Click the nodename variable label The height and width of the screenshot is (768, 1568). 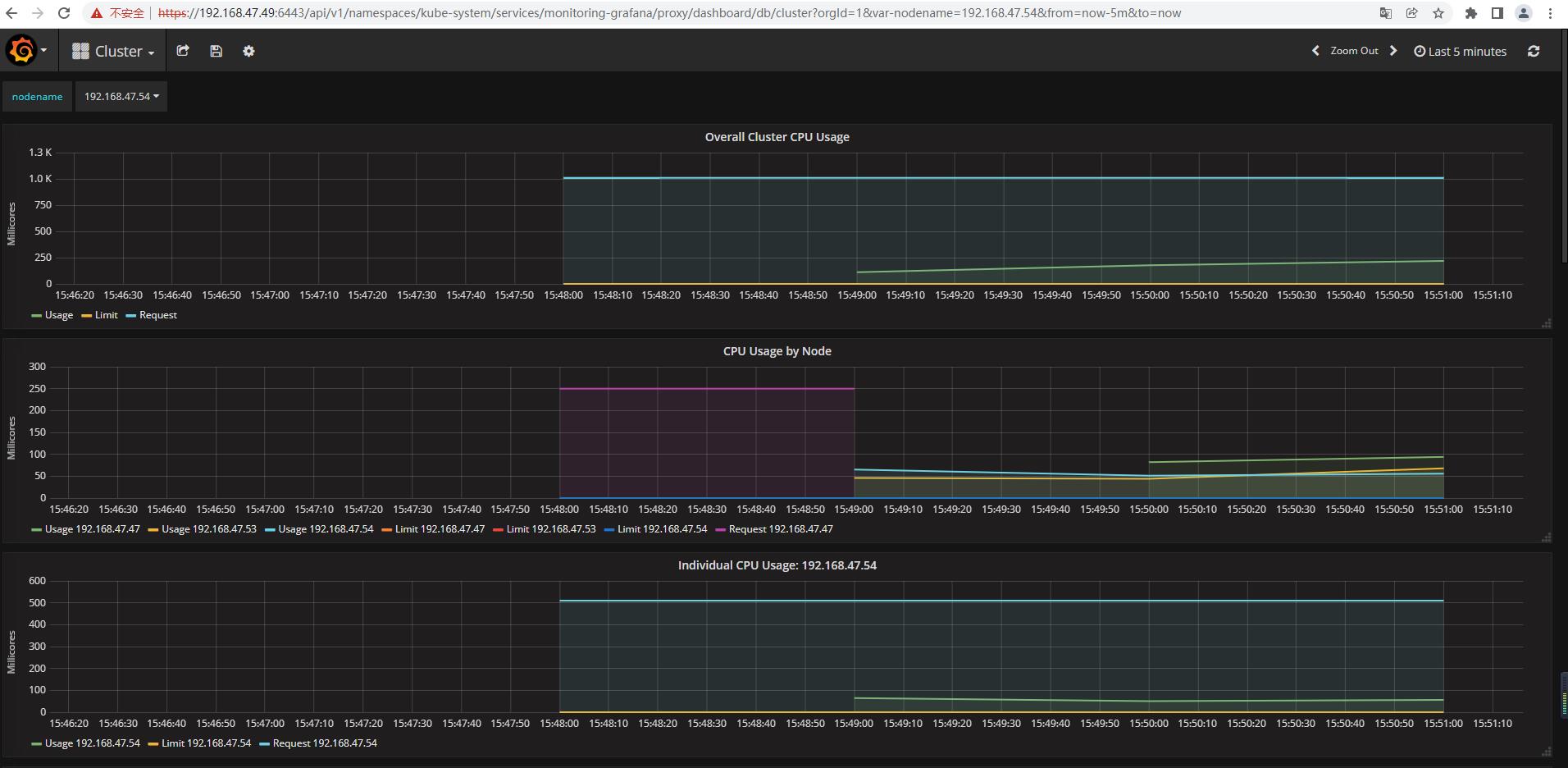[x=37, y=96]
